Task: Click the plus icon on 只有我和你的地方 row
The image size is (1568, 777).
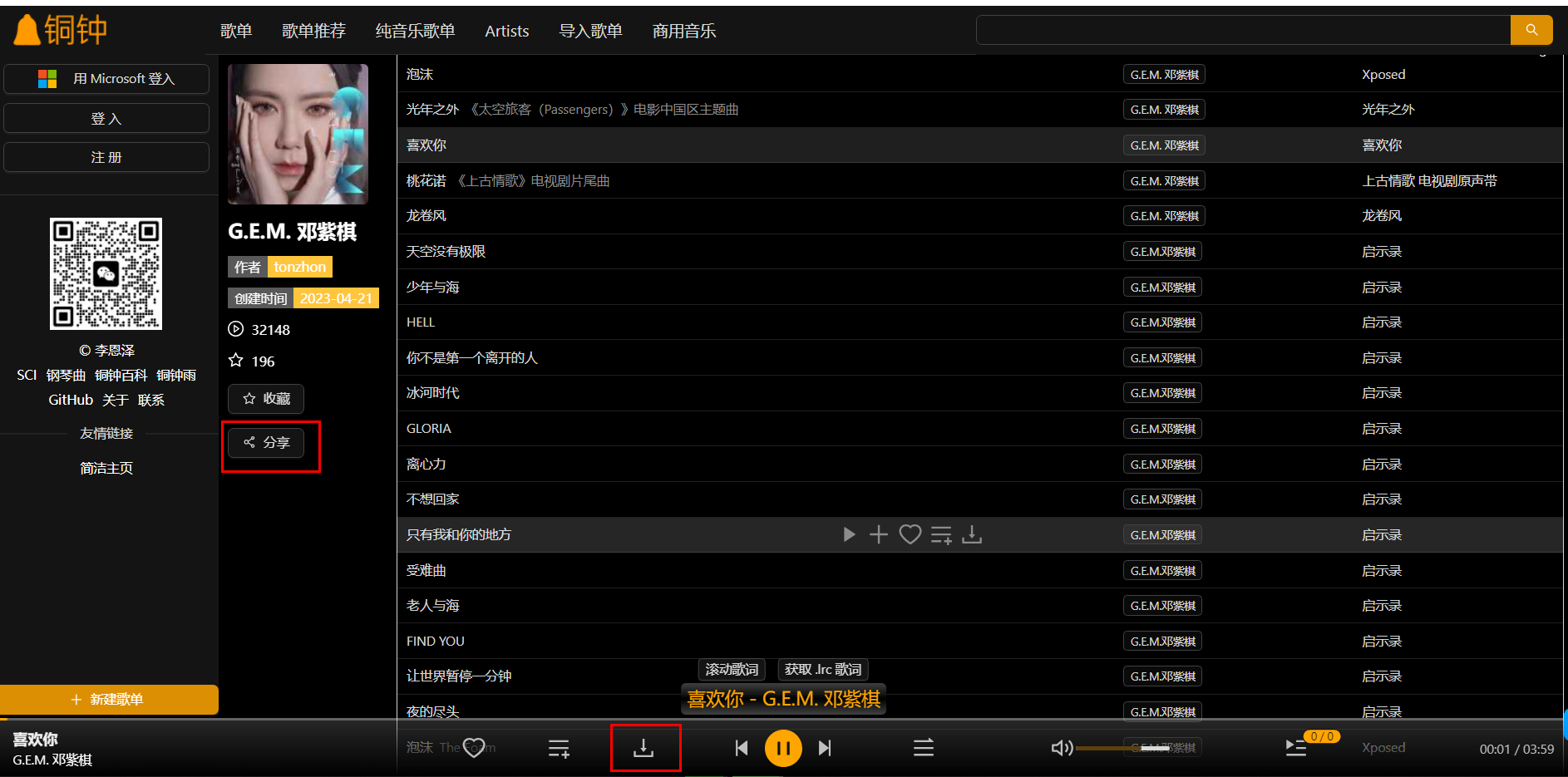Action: (879, 534)
